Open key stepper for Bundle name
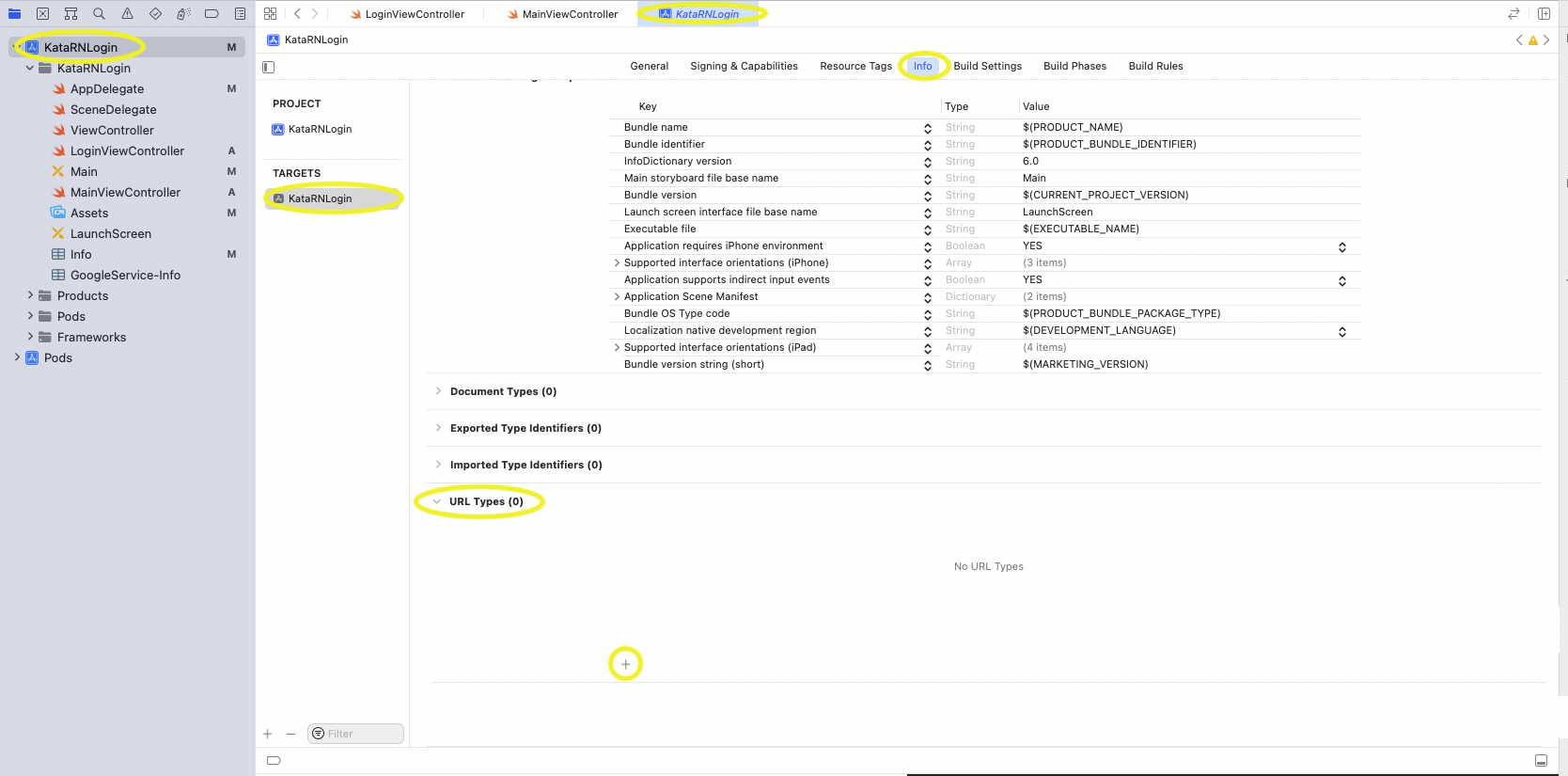1568x776 pixels. click(x=928, y=128)
